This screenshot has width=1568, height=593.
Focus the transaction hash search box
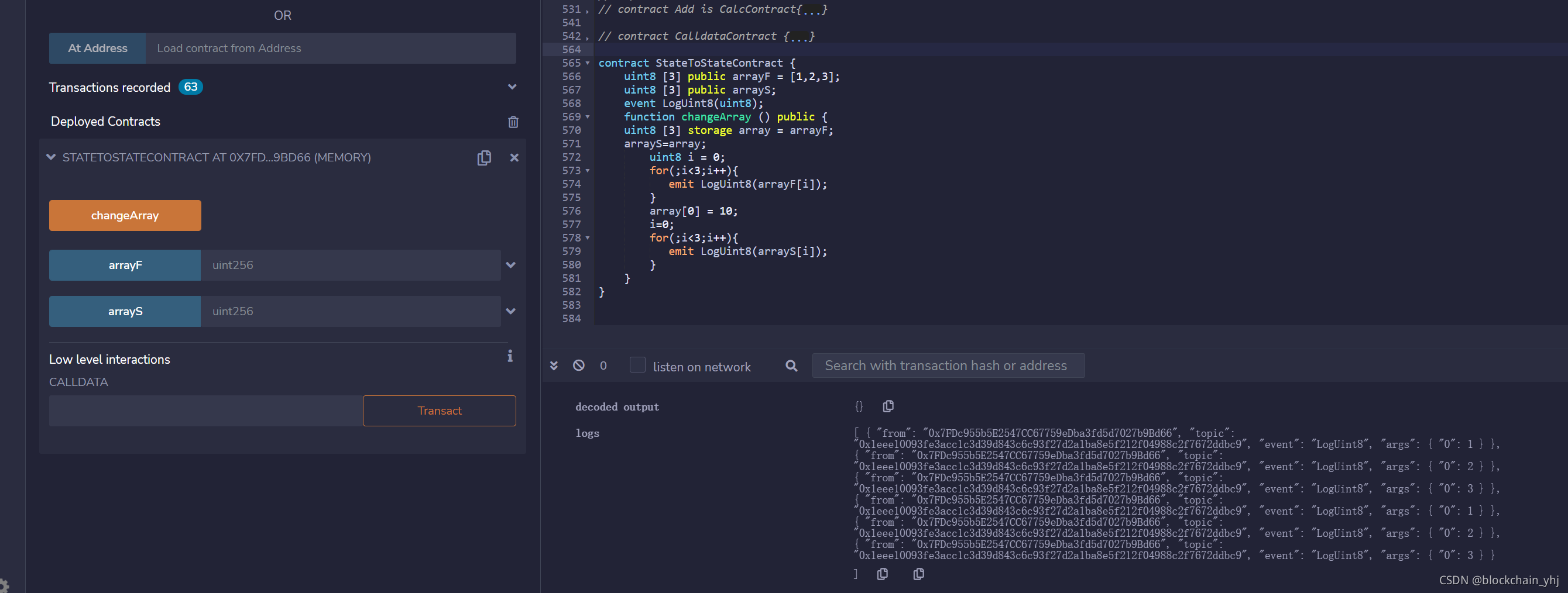948,366
